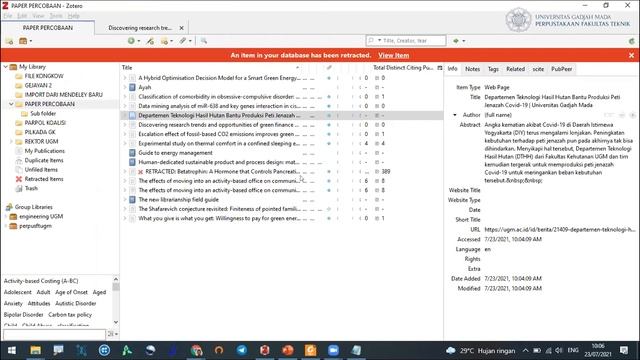Expand the engineering UGM group library

[x=6, y=217]
